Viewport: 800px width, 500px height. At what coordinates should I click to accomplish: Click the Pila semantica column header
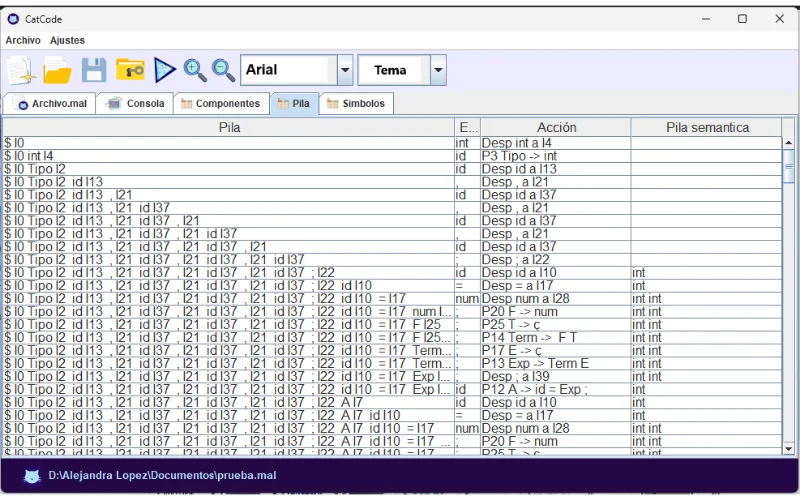point(708,127)
